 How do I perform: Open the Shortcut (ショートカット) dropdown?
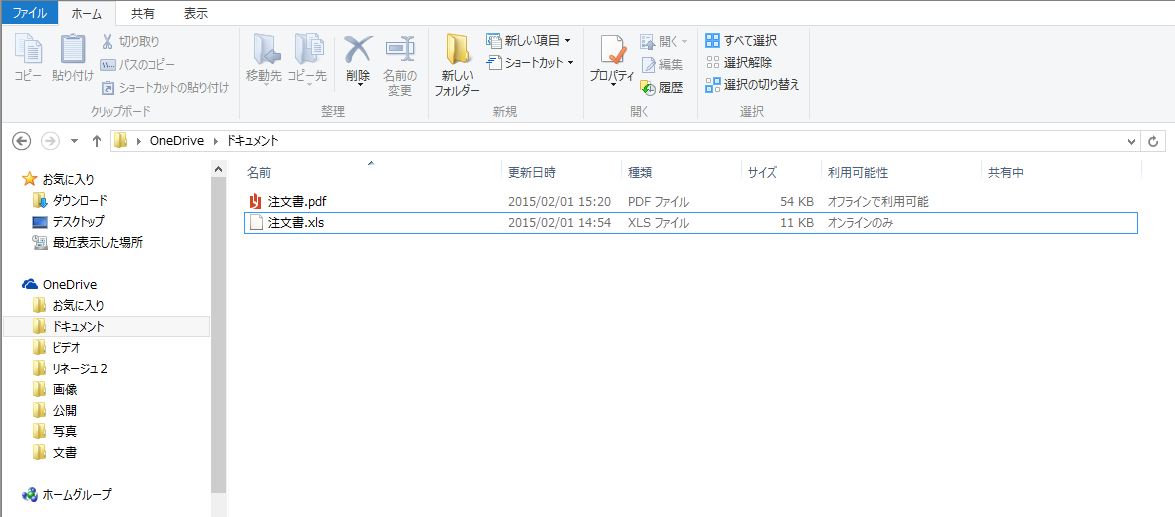coord(530,62)
